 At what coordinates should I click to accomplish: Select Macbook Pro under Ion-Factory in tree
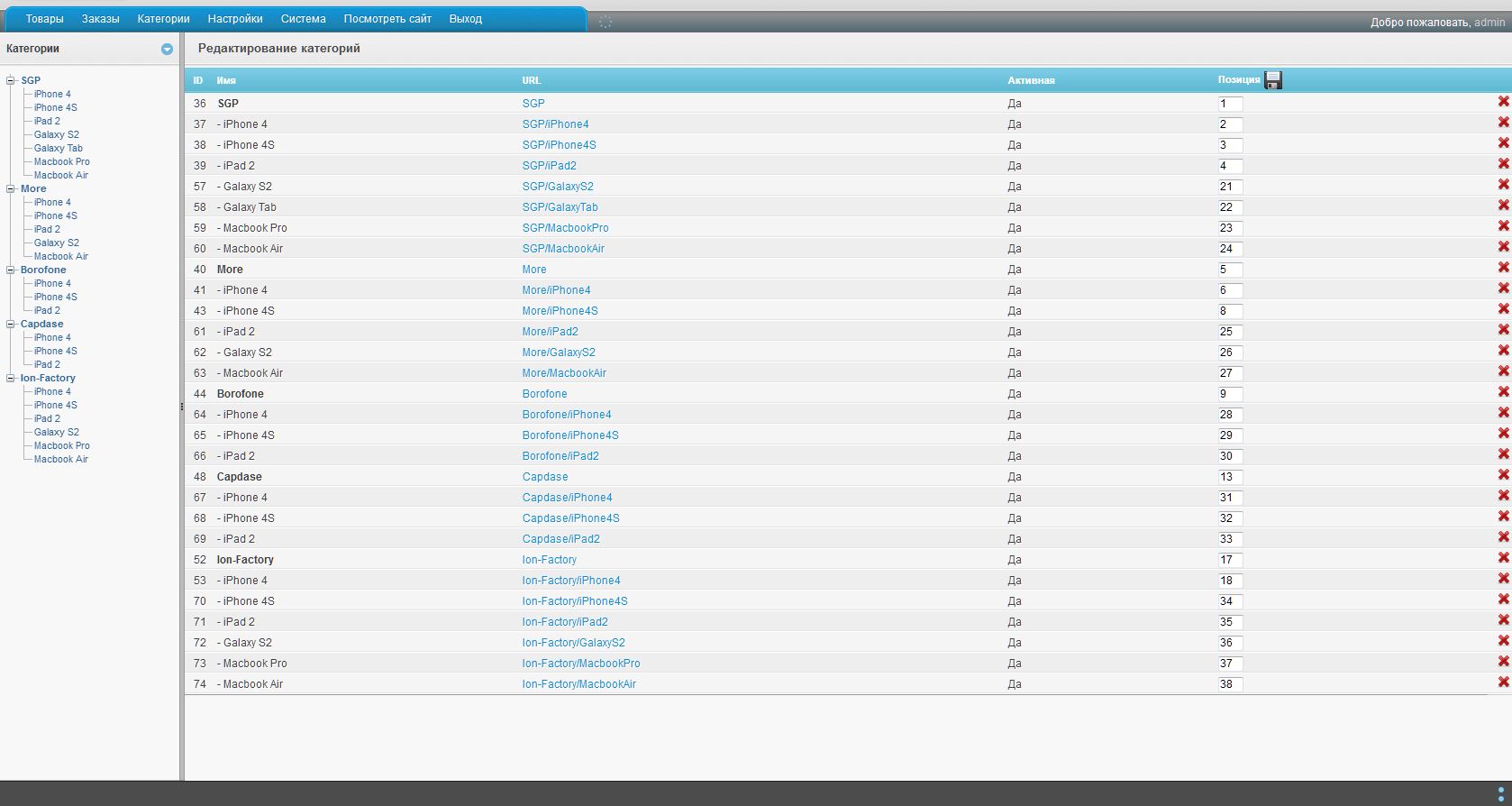(62, 445)
